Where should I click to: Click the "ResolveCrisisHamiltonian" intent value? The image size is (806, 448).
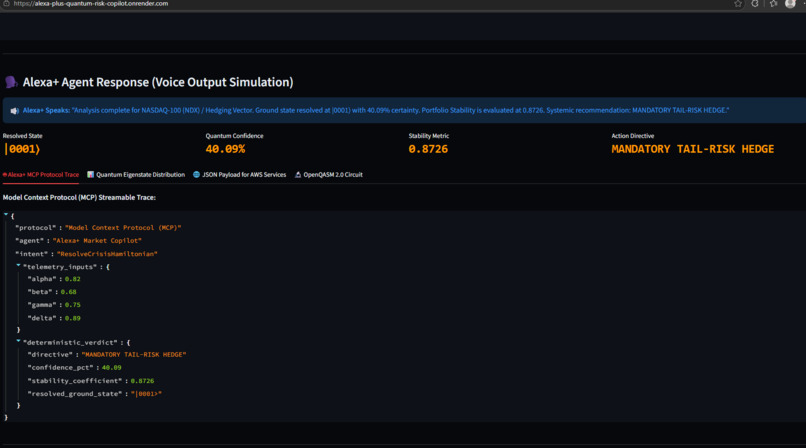coord(107,254)
